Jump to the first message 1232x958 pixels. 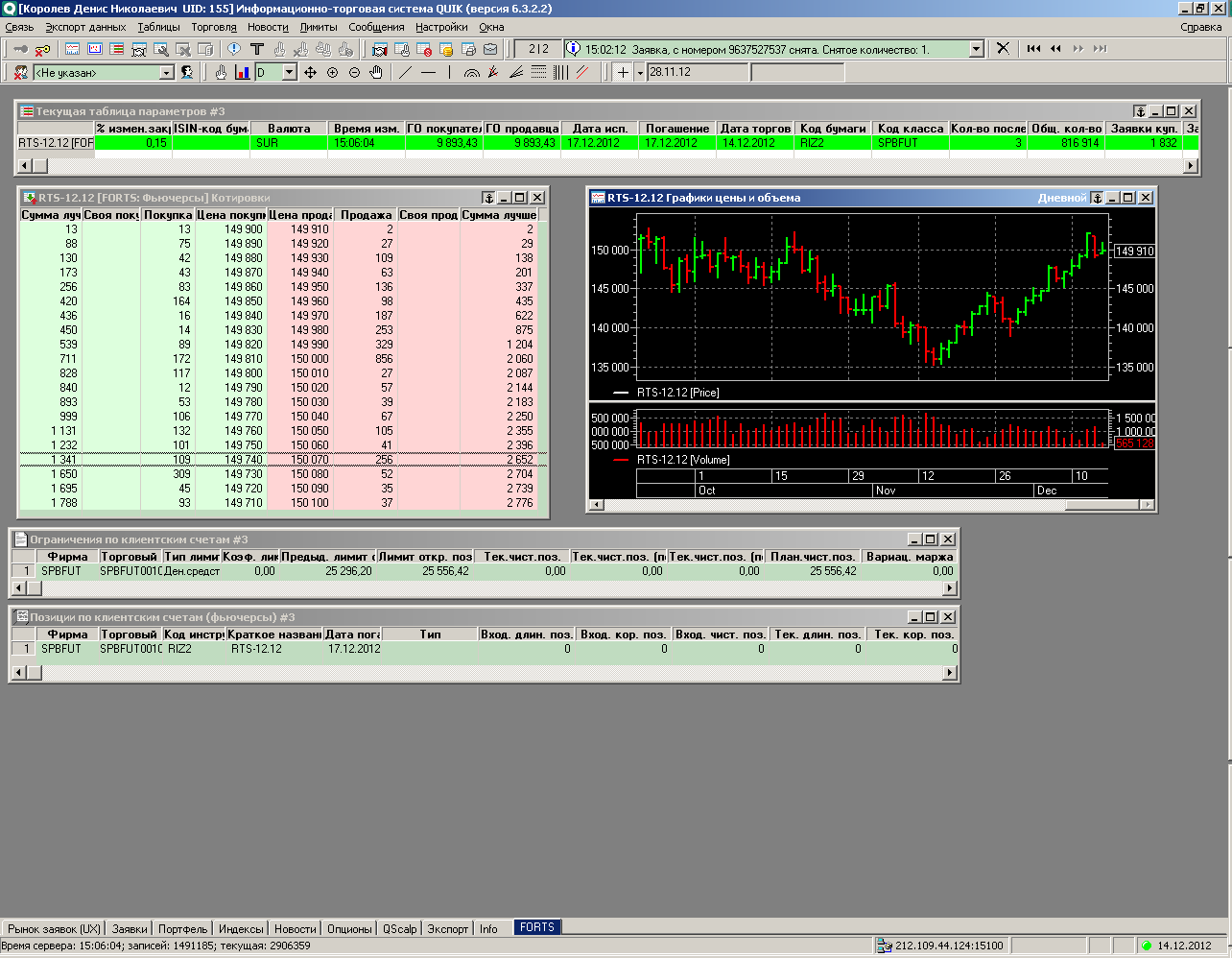(1033, 48)
